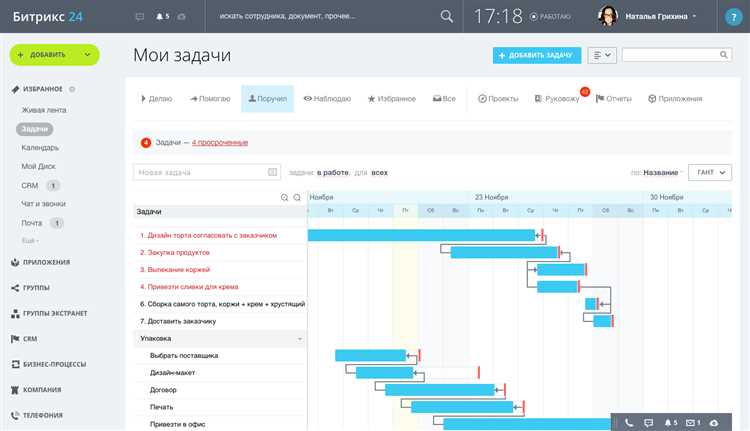The width and height of the screenshot is (750, 431).
Task: Click the mail icon in bottom panel
Action: pyautogui.click(x=691, y=422)
